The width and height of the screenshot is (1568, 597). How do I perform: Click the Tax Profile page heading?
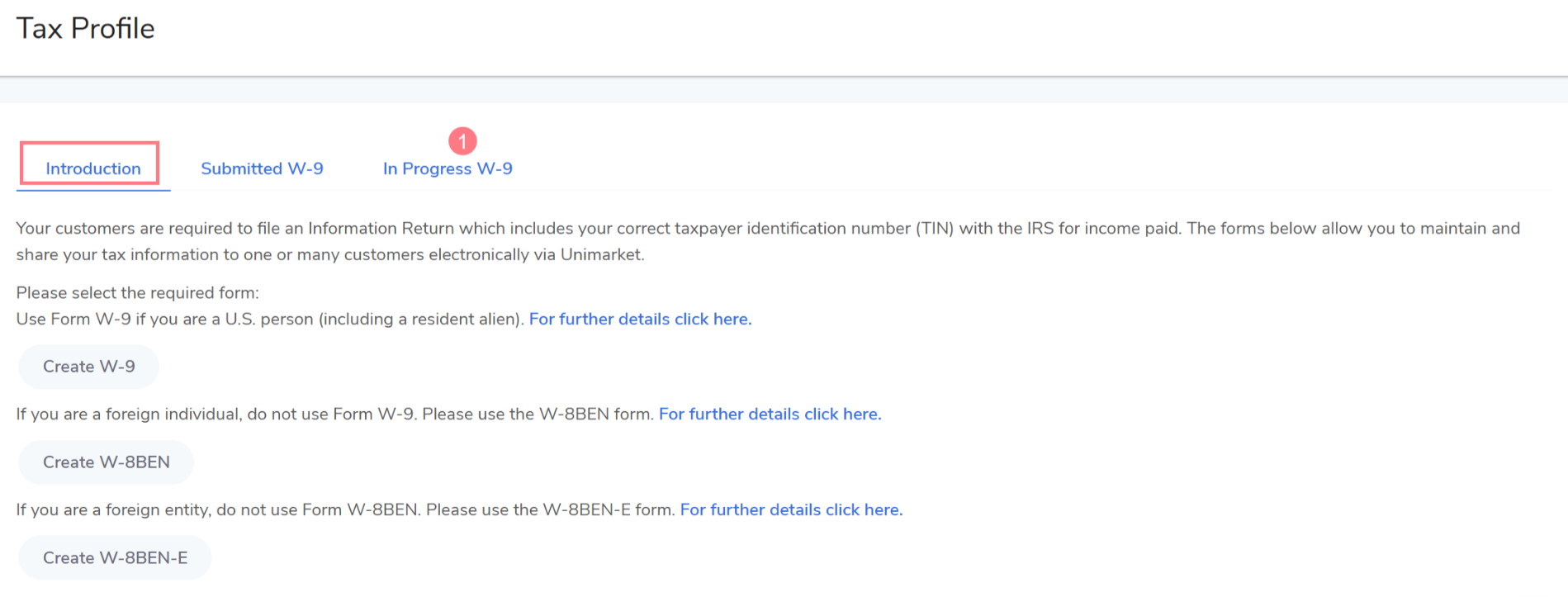86,29
